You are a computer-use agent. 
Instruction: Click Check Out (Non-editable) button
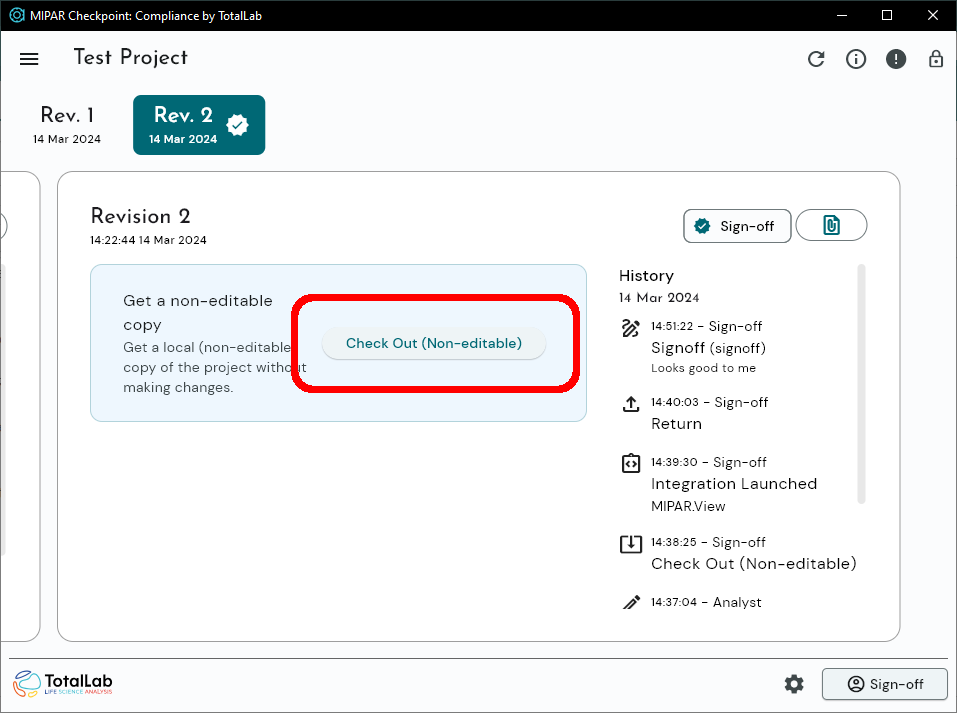click(434, 344)
